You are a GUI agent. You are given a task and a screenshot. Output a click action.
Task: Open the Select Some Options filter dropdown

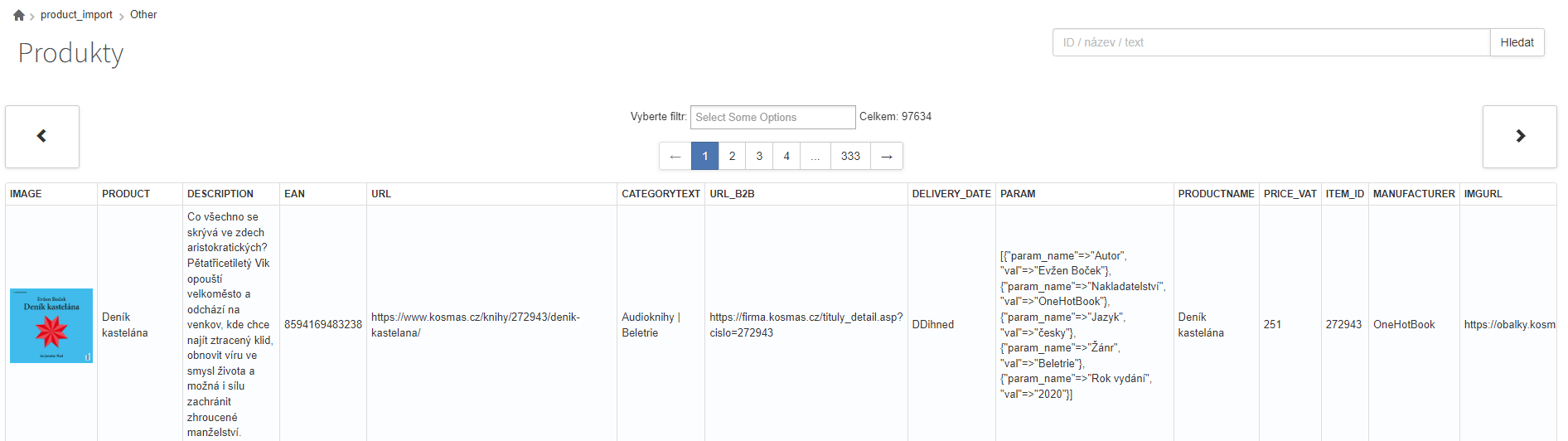(772, 117)
